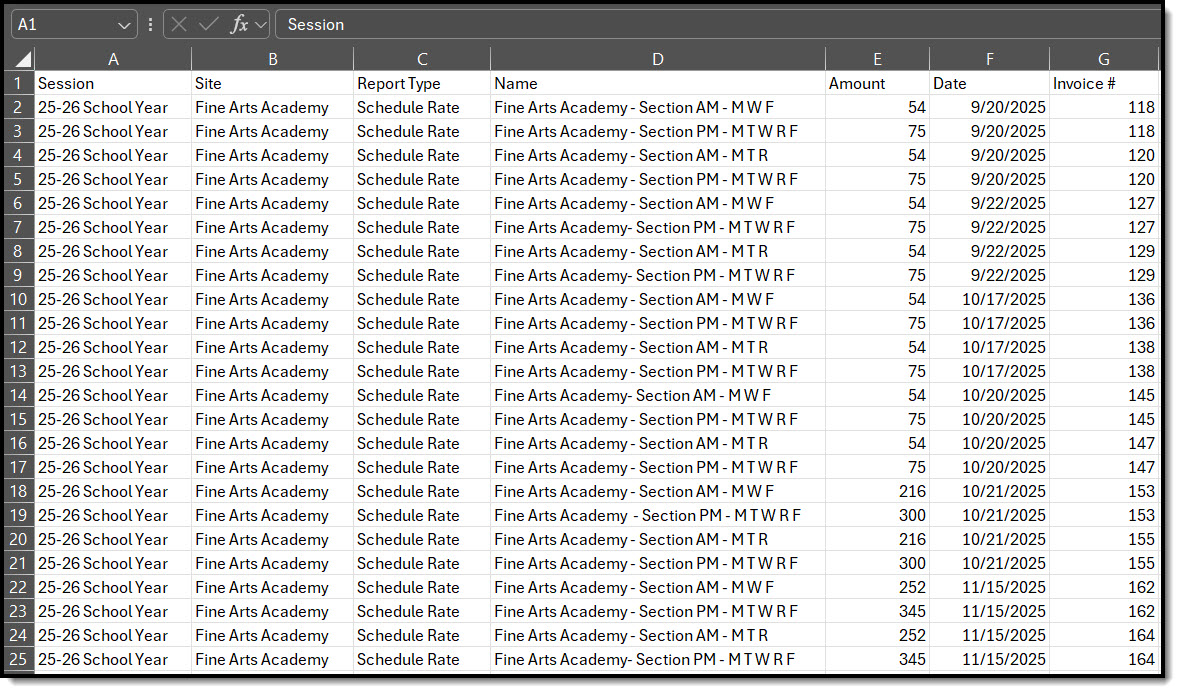Select column G header for Invoice #
Image resolution: width=1180 pixels, height=693 pixels.
pos(1104,58)
